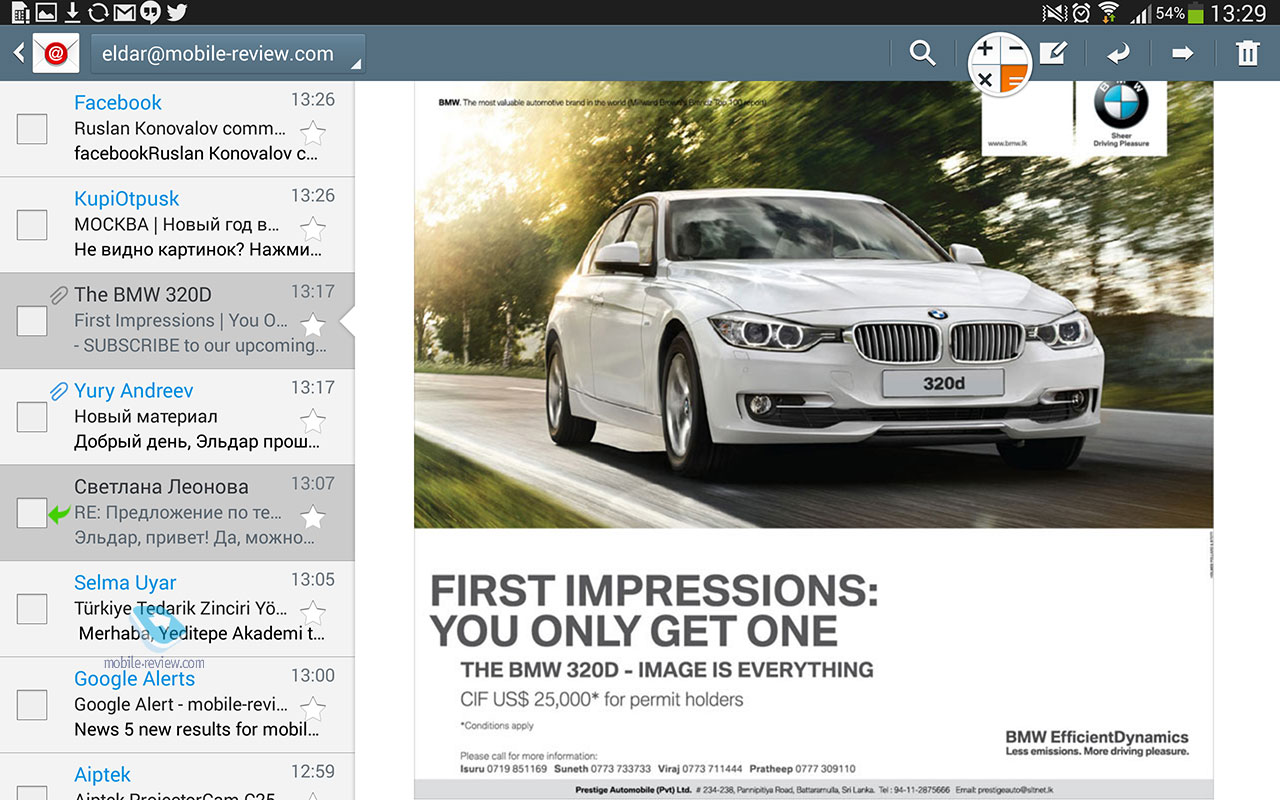Tap the download notification icon
1280x800 pixels.
click(72, 13)
